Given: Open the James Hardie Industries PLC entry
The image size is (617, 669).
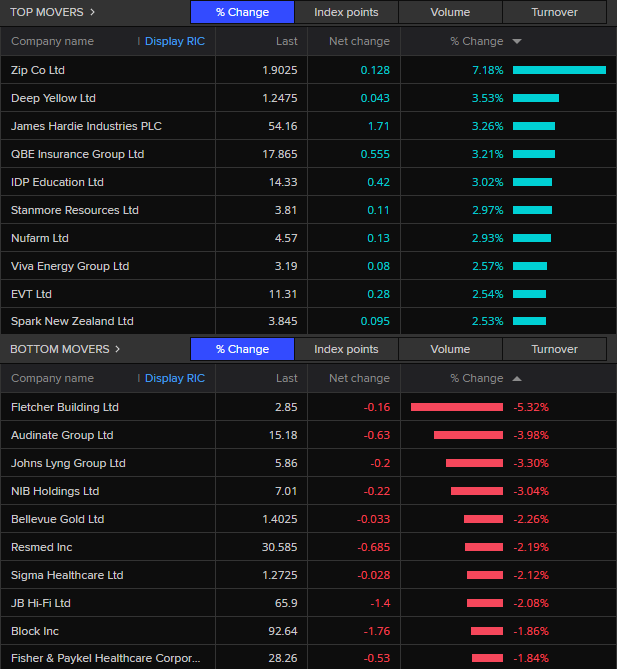Looking at the screenshot, I should pyautogui.click(x=86, y=126).
